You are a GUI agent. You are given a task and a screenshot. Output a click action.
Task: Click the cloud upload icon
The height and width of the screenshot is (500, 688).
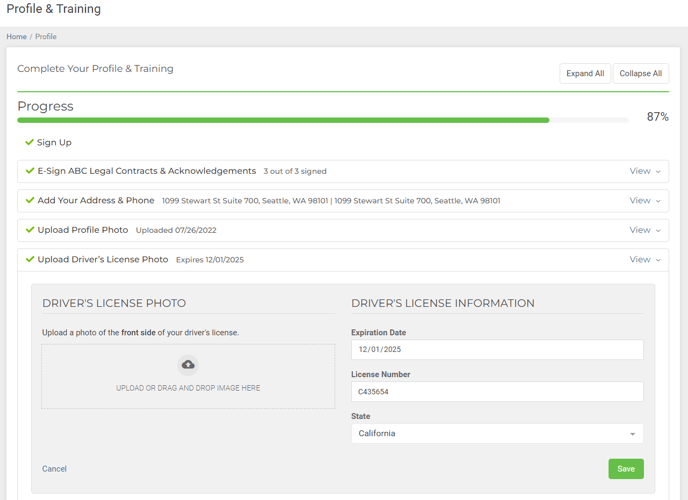coord(188,365)
